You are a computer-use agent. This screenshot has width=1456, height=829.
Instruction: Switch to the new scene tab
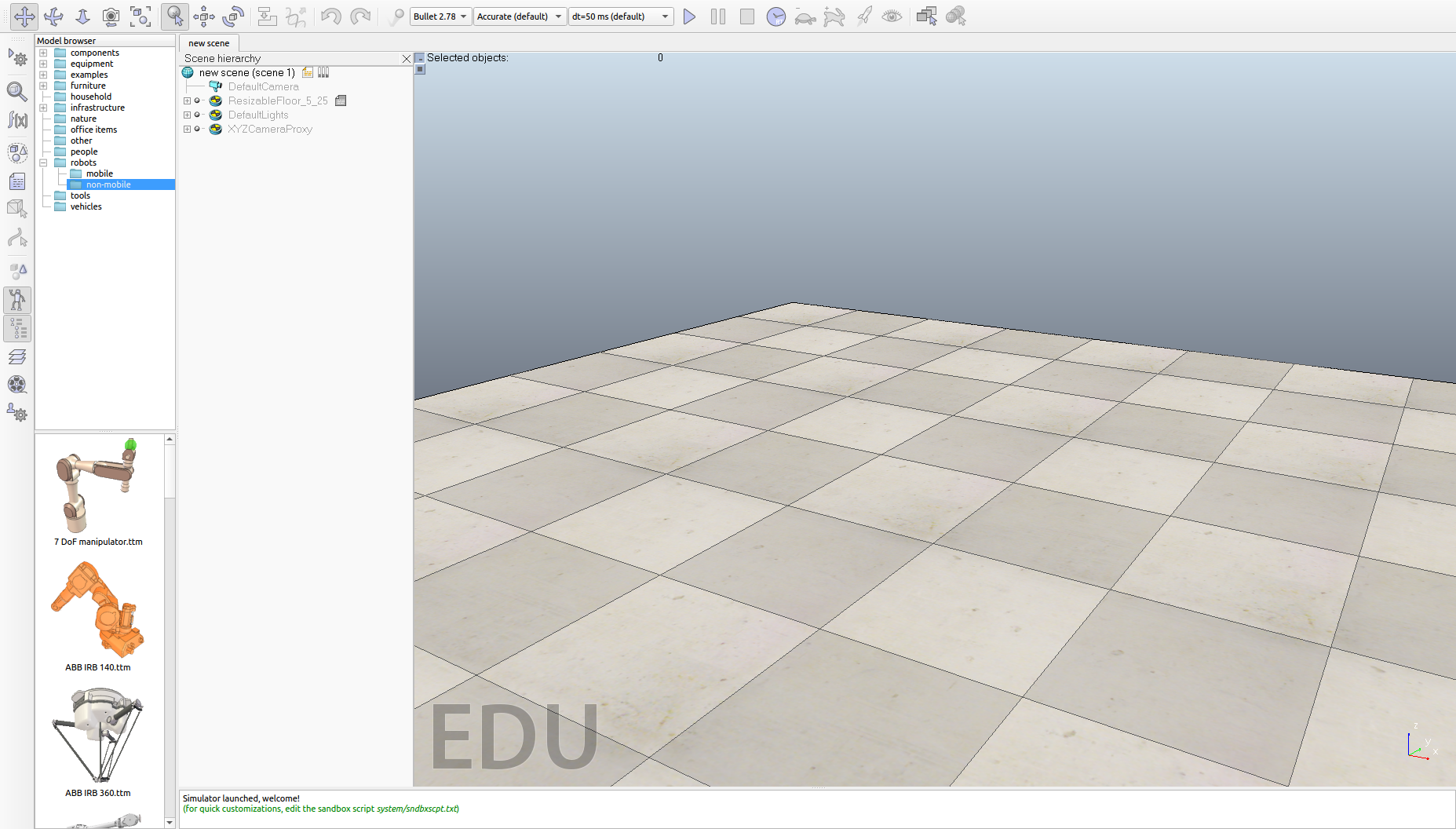[x=208, y=43]
